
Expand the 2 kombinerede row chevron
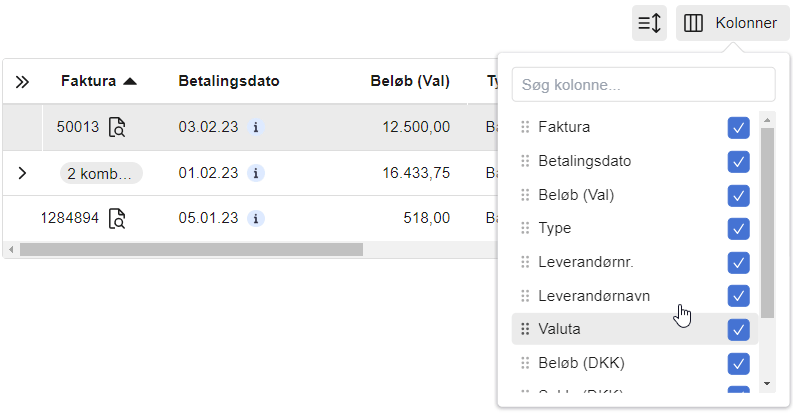(x=22, y=173)
